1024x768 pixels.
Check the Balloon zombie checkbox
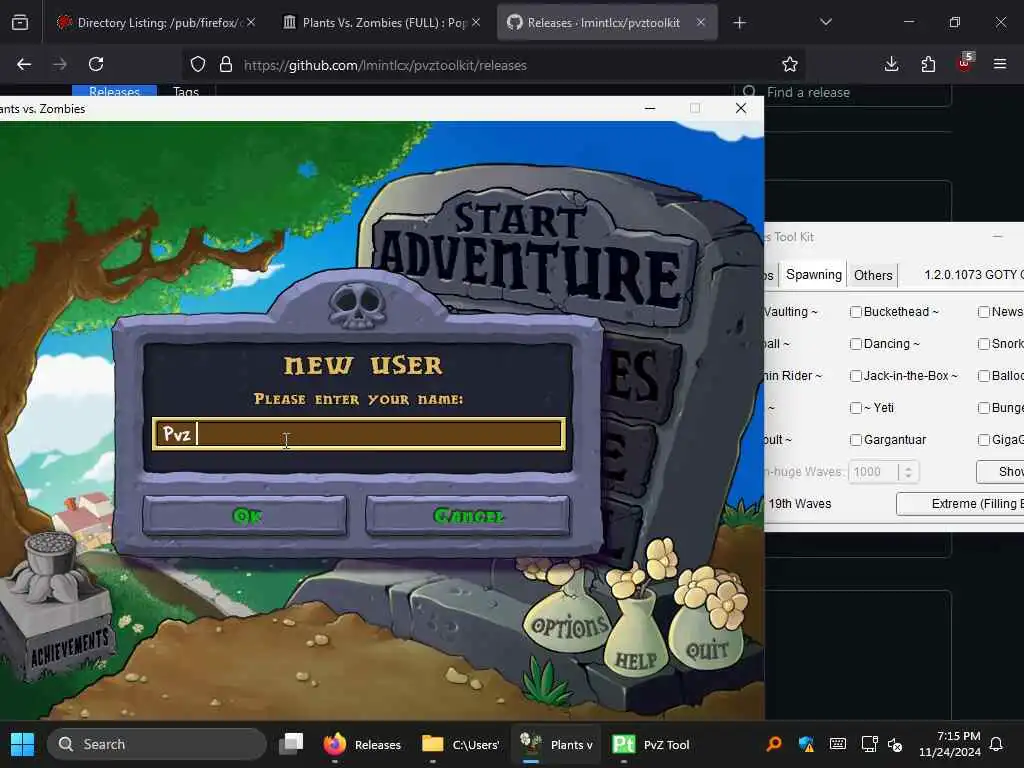point(984,376)
